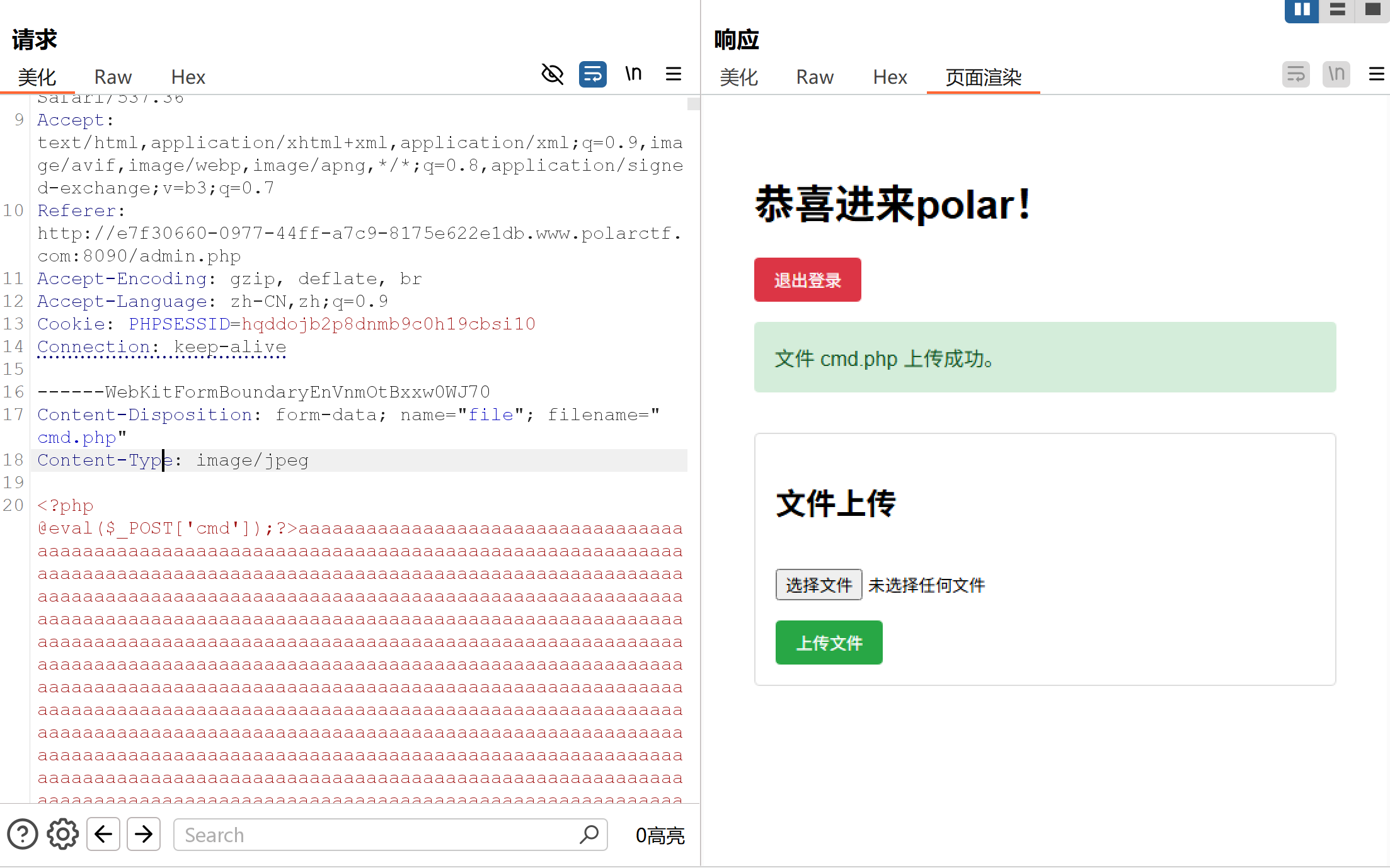Go to previous search match arrow

tap(103, 835)
